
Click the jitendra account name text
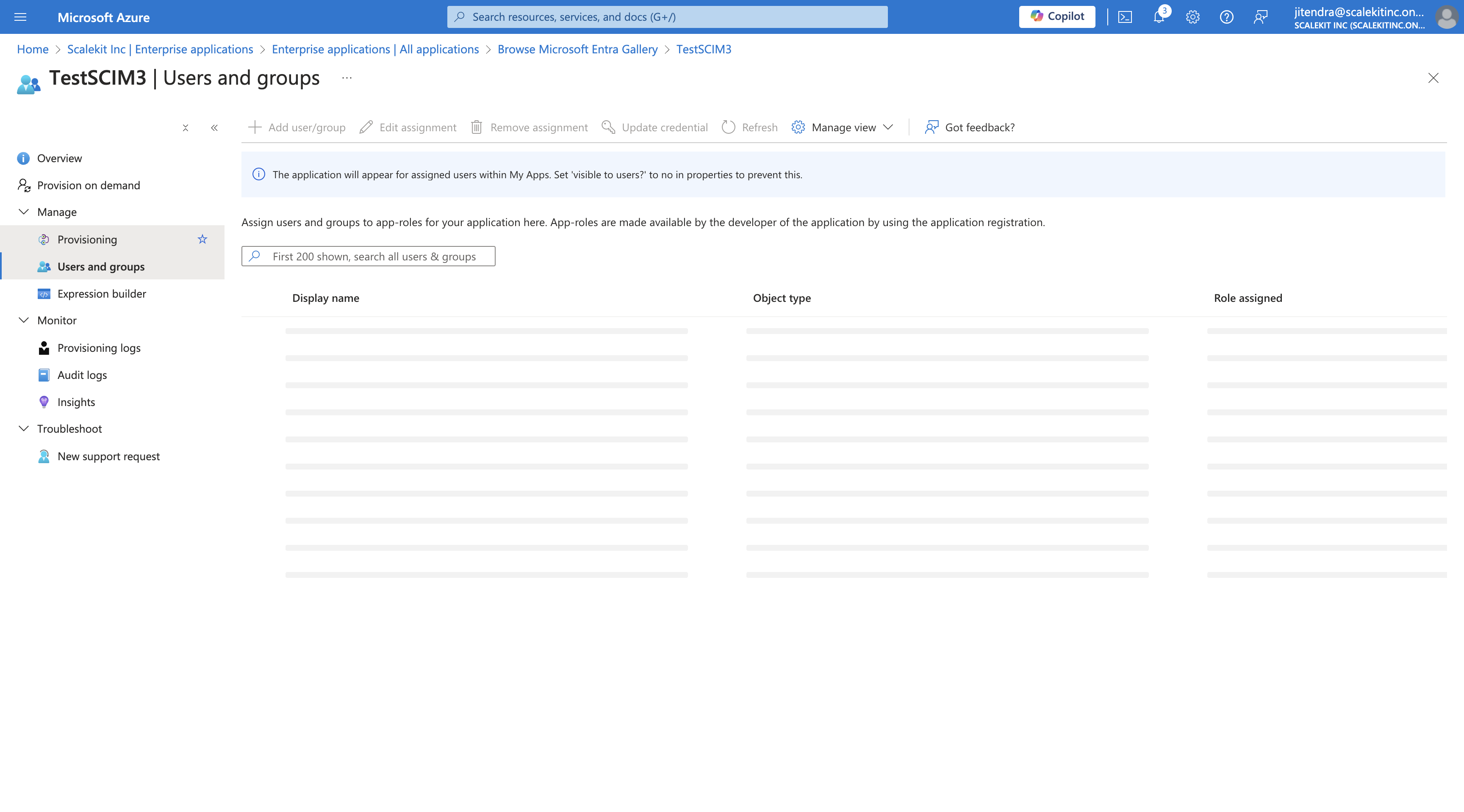pos(1359,12)
